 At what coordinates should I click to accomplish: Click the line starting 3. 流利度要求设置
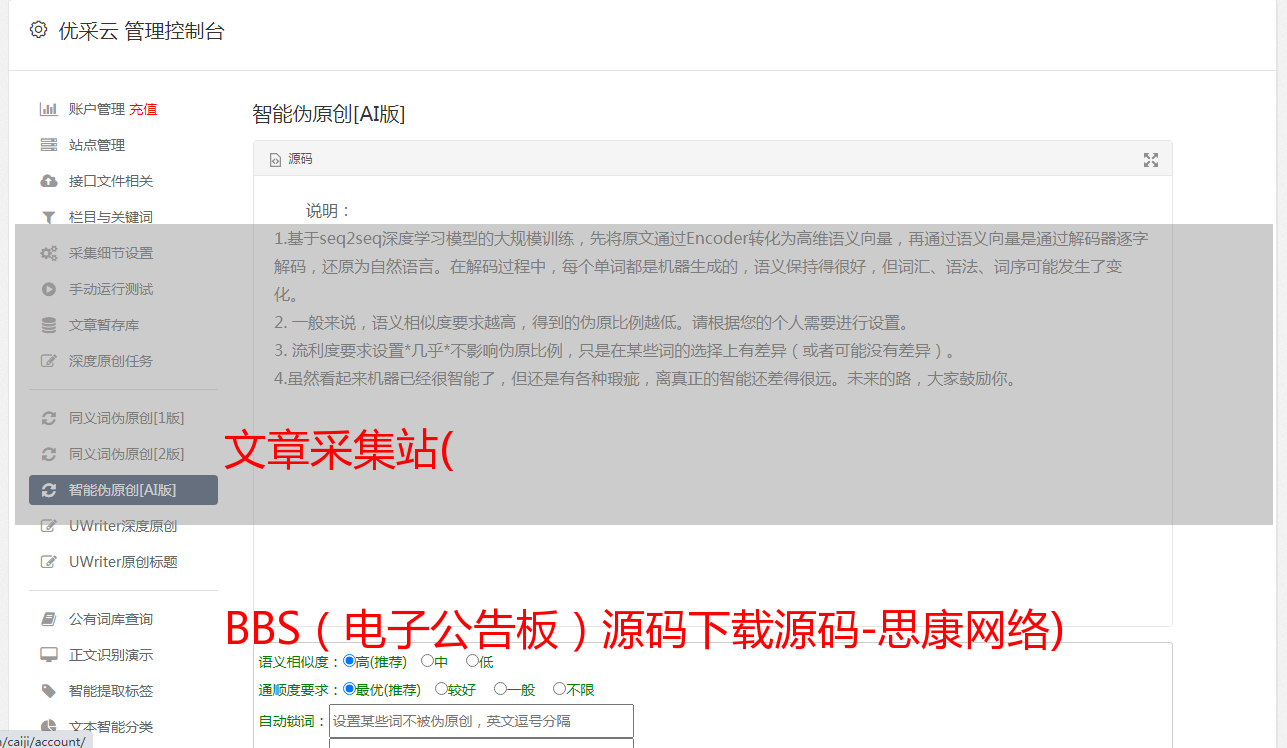(x=616, y=351)
